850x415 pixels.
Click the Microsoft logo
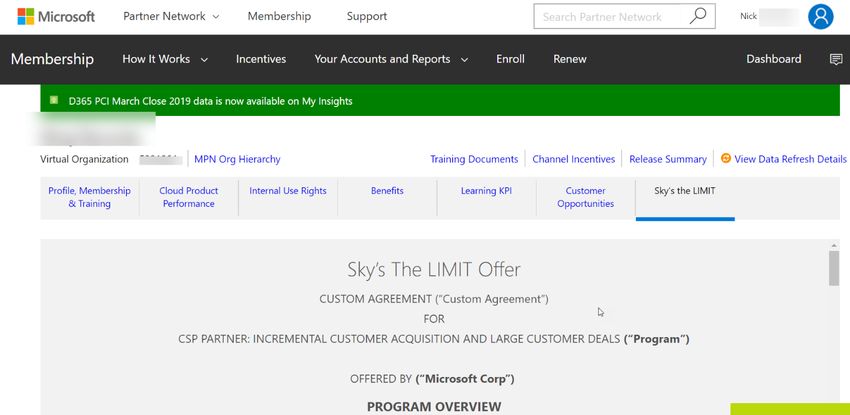coord(56,16)
